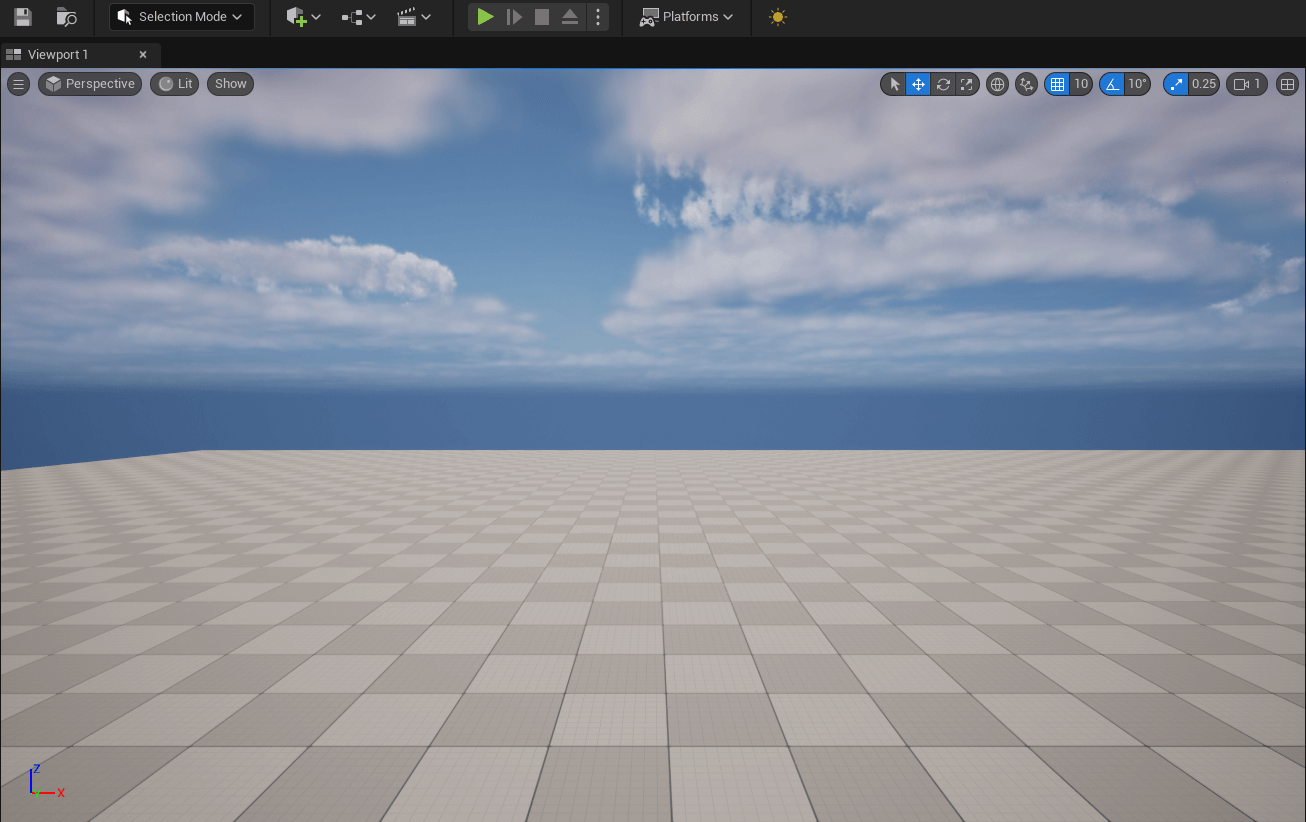Open the quick add content dropdown
This screenshot has height=822, width=1306.
tap(303, 17)
